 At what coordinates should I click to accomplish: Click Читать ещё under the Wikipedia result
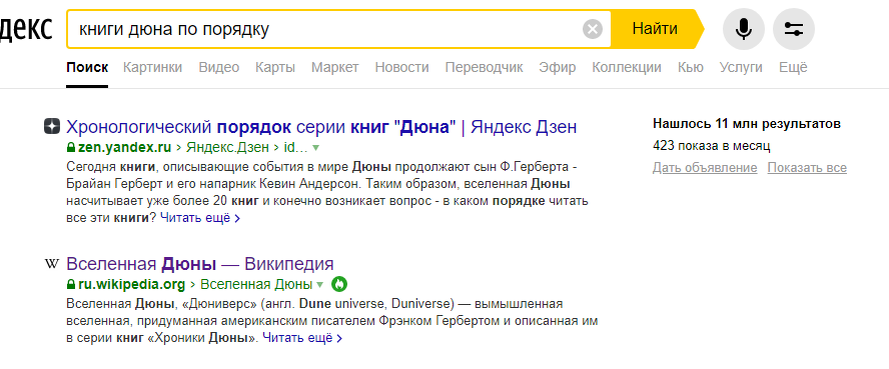tap(302, 338)
